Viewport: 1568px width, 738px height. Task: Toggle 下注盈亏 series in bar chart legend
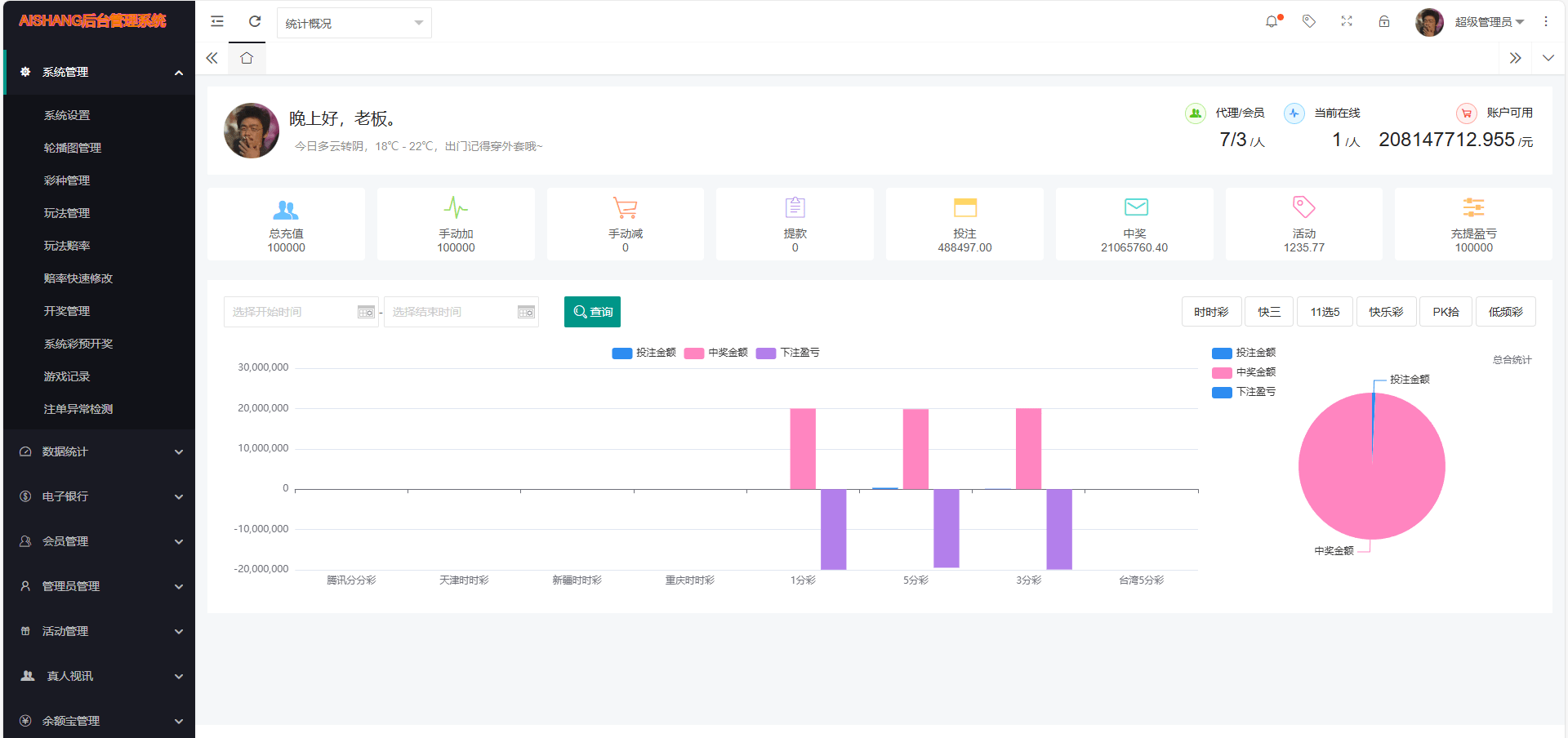tap(788, 353)
